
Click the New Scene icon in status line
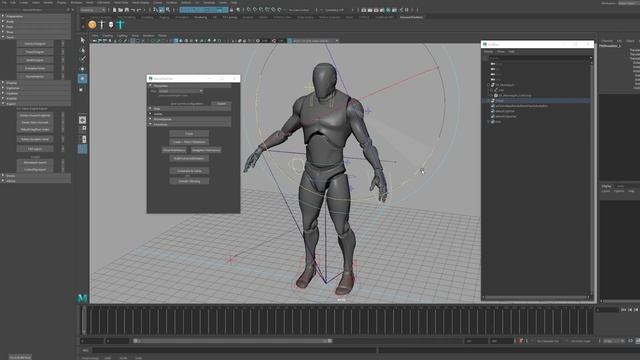(x=115, y=10)
